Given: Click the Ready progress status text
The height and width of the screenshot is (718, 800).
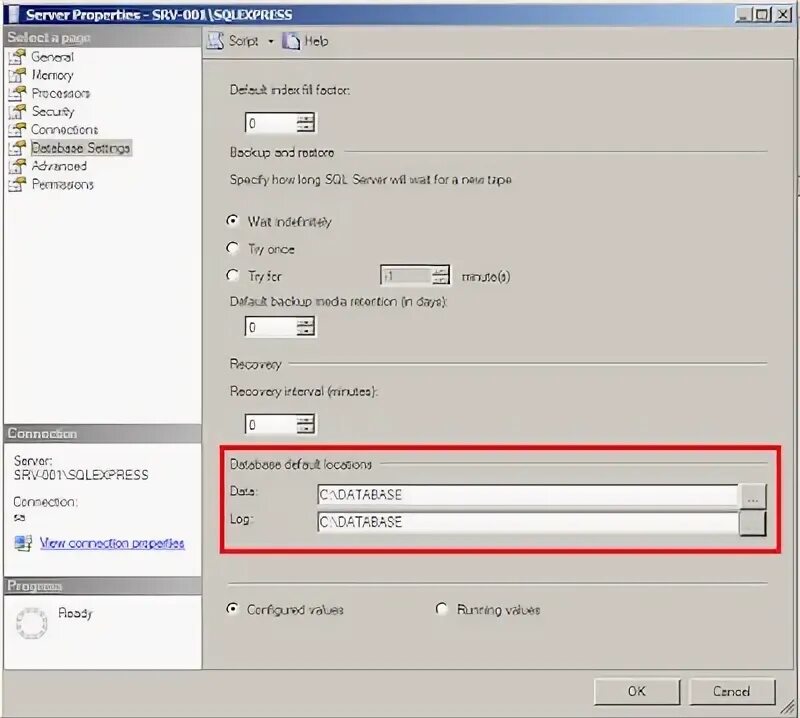Looking at the screenshot, I should (75, 613).
